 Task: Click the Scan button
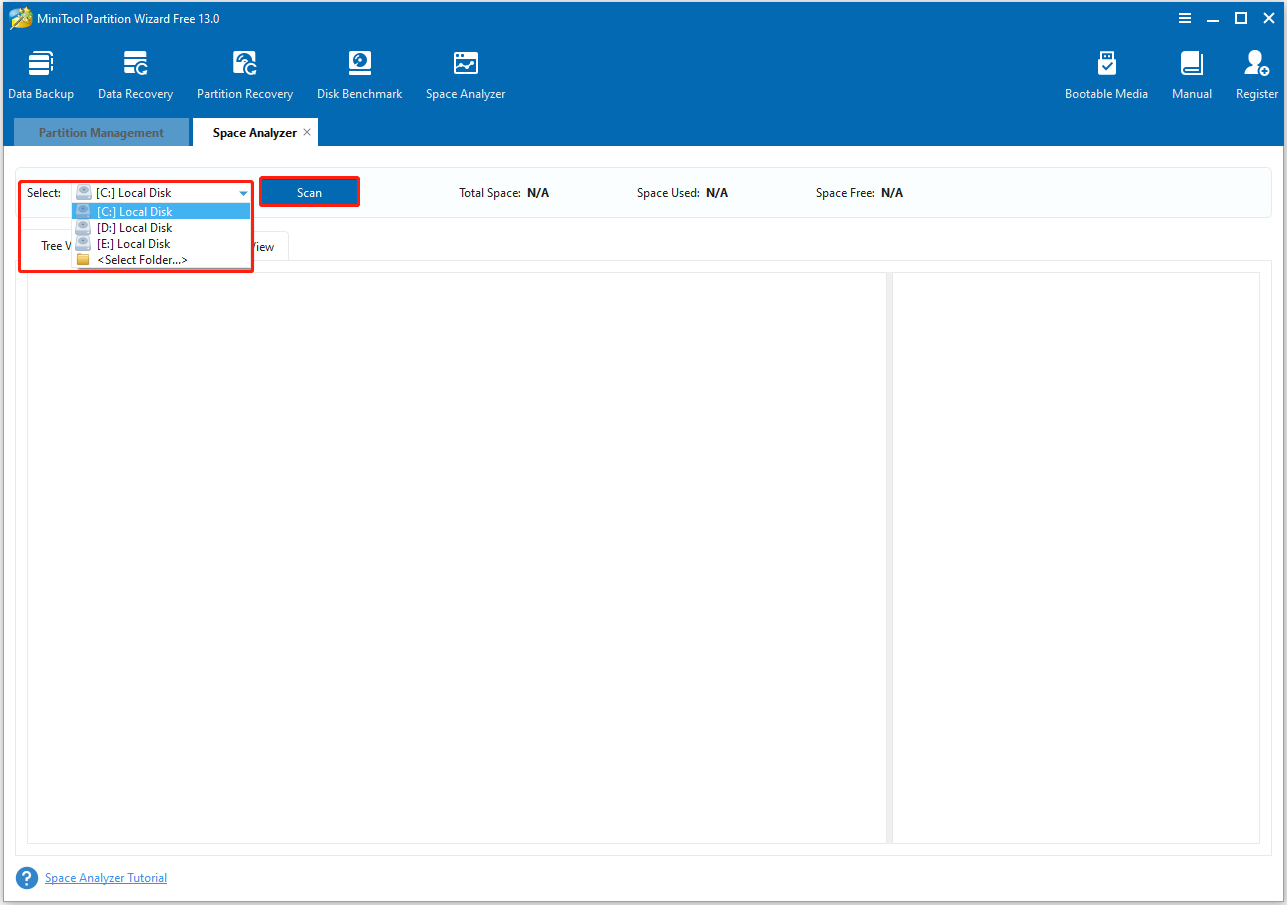[309, 191]
